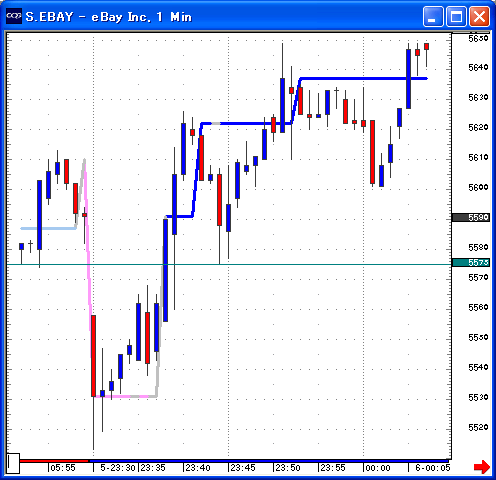496x480 pixels.
Task: Click the small white box at bottom-left corner
Action: 13,463
